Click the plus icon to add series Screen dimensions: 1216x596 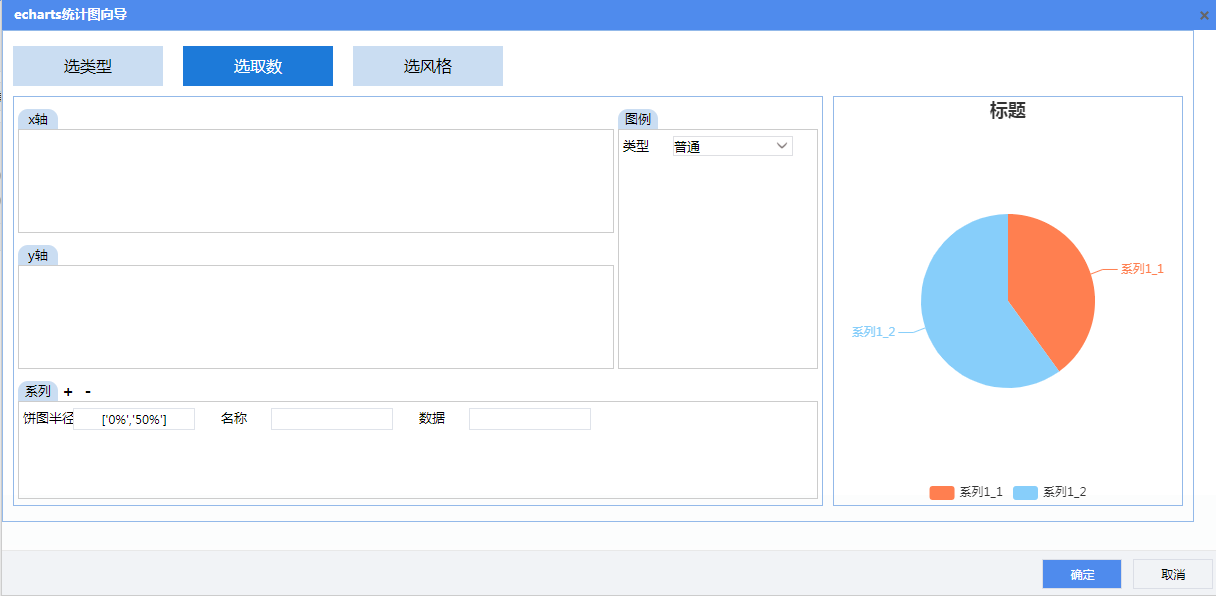click(68, 392)
